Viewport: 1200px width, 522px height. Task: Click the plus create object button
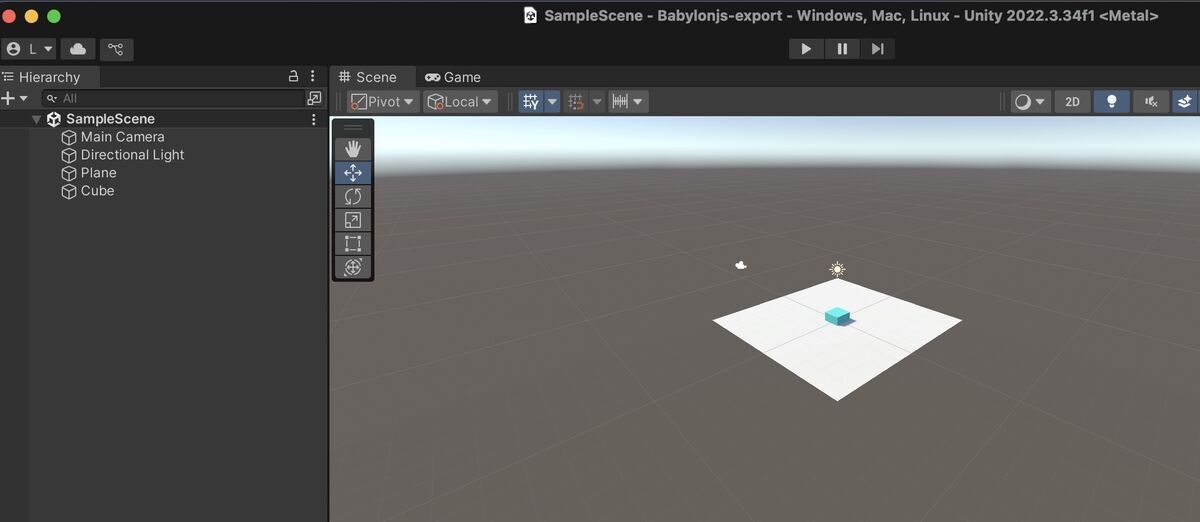[x=8, y=98]
